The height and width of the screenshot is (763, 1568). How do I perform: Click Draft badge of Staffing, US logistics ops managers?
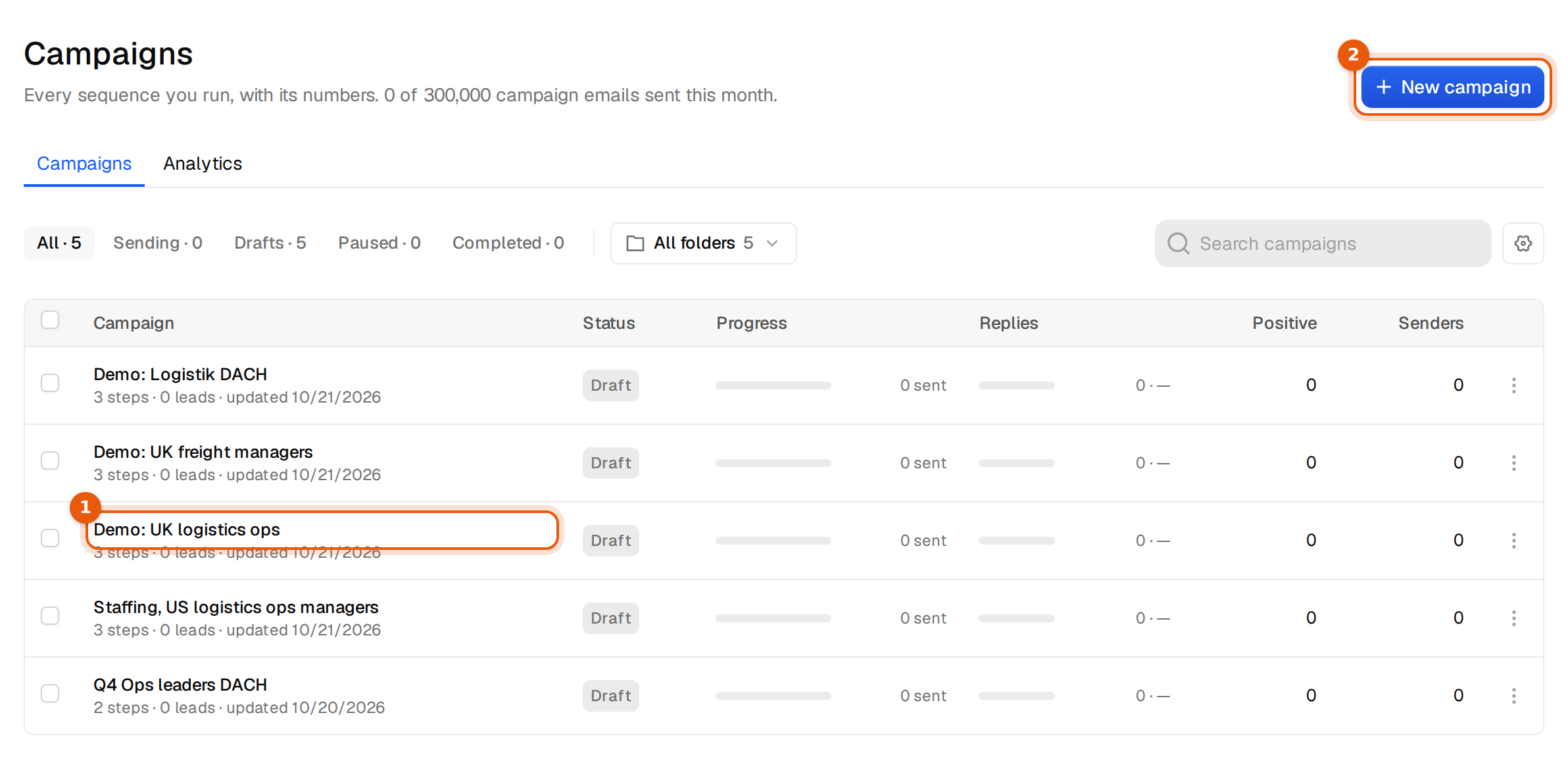pos(611,618)
